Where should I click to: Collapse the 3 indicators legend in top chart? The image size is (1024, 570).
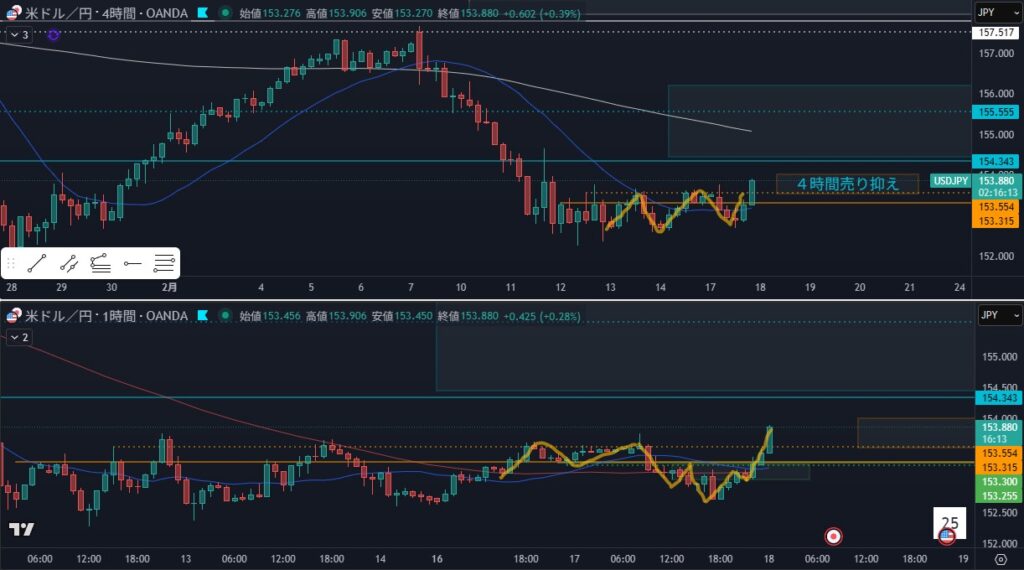(19, 35)
